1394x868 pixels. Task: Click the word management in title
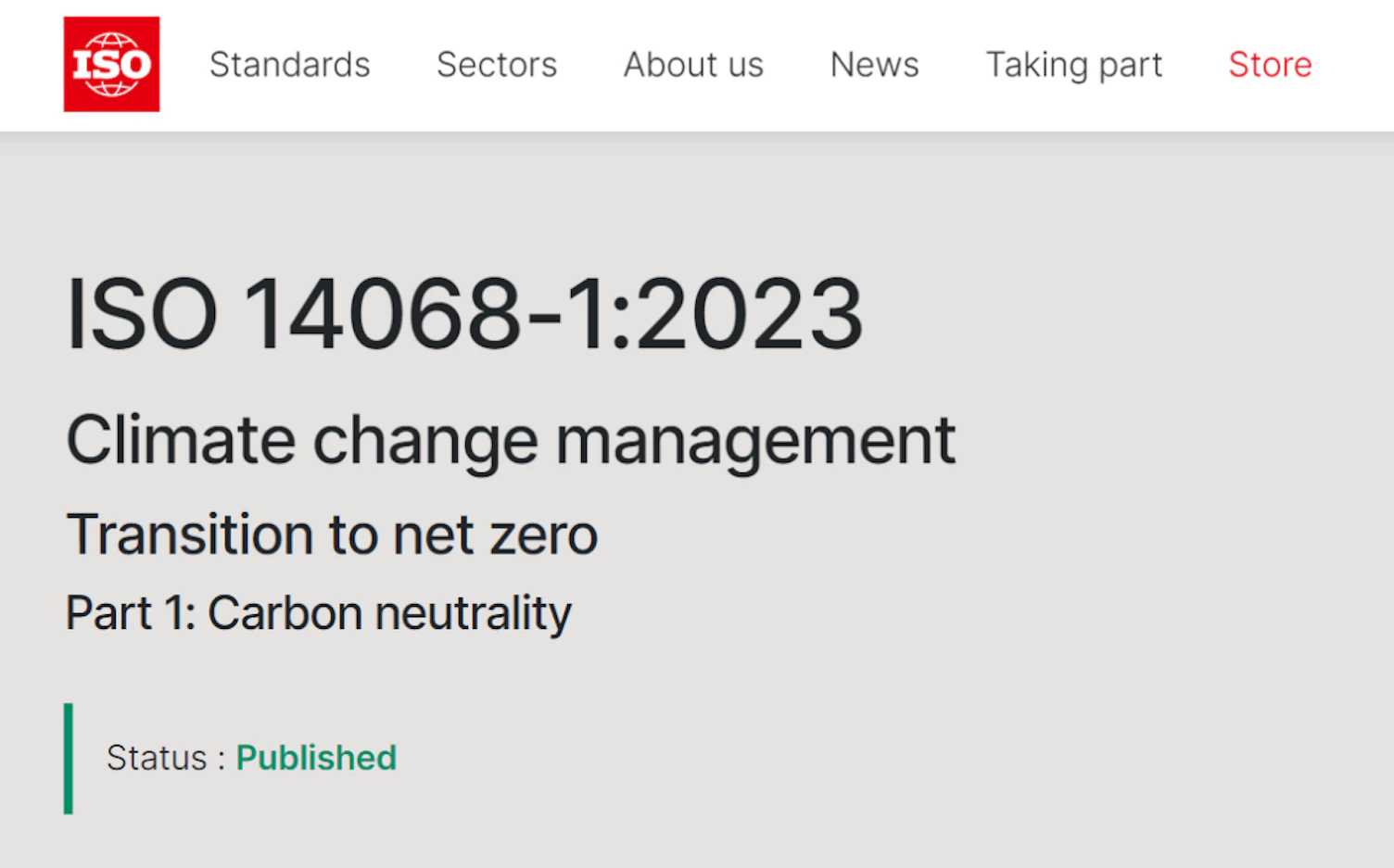[x=754, y=440]
